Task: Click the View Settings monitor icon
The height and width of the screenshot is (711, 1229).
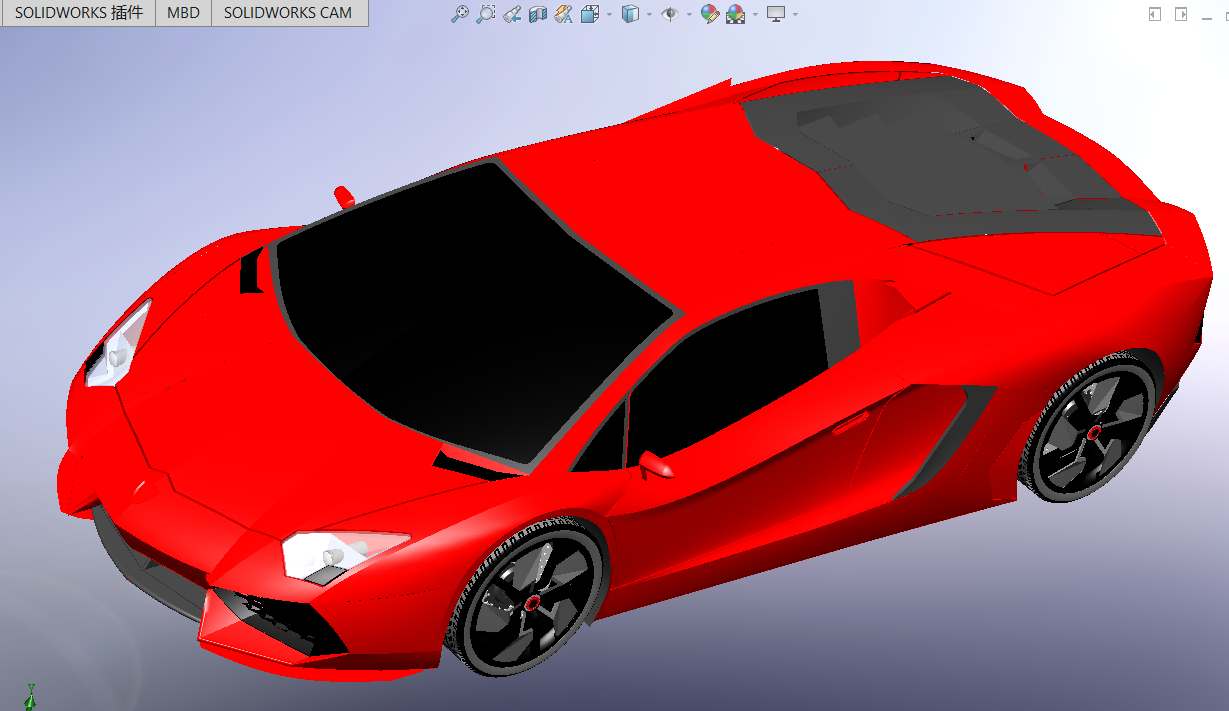Action: point(776,14)
